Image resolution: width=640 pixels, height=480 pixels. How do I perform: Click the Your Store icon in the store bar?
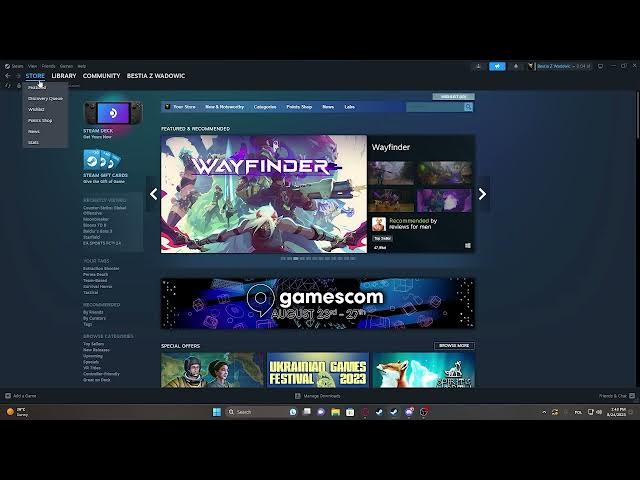[x=167, y=107]
